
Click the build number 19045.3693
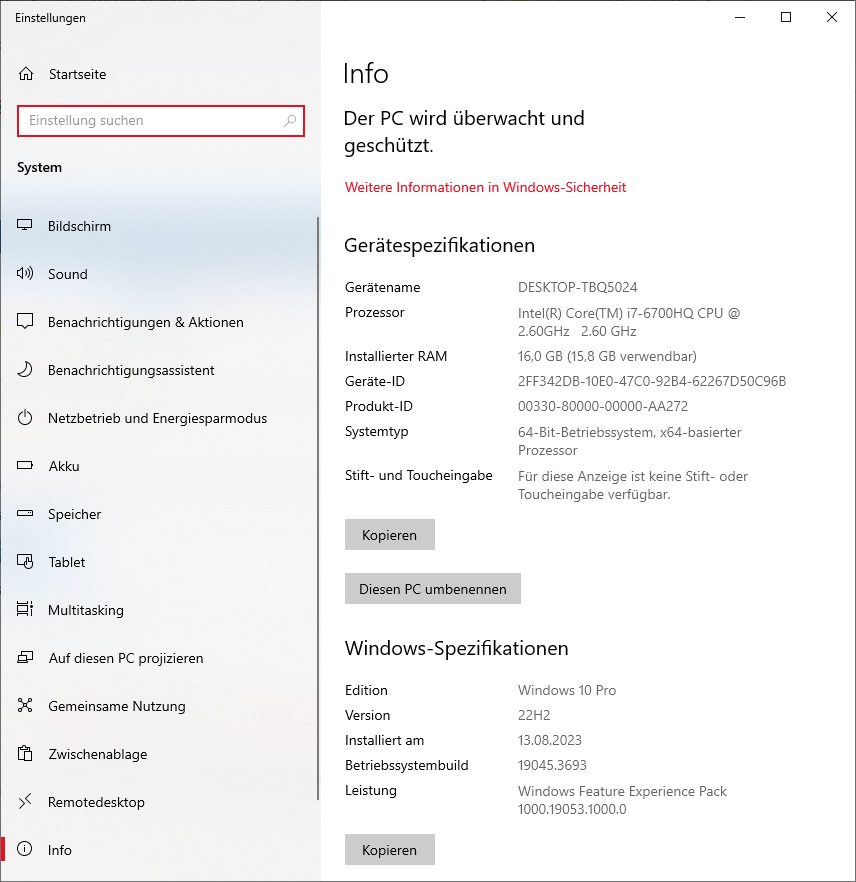[552, 765]
